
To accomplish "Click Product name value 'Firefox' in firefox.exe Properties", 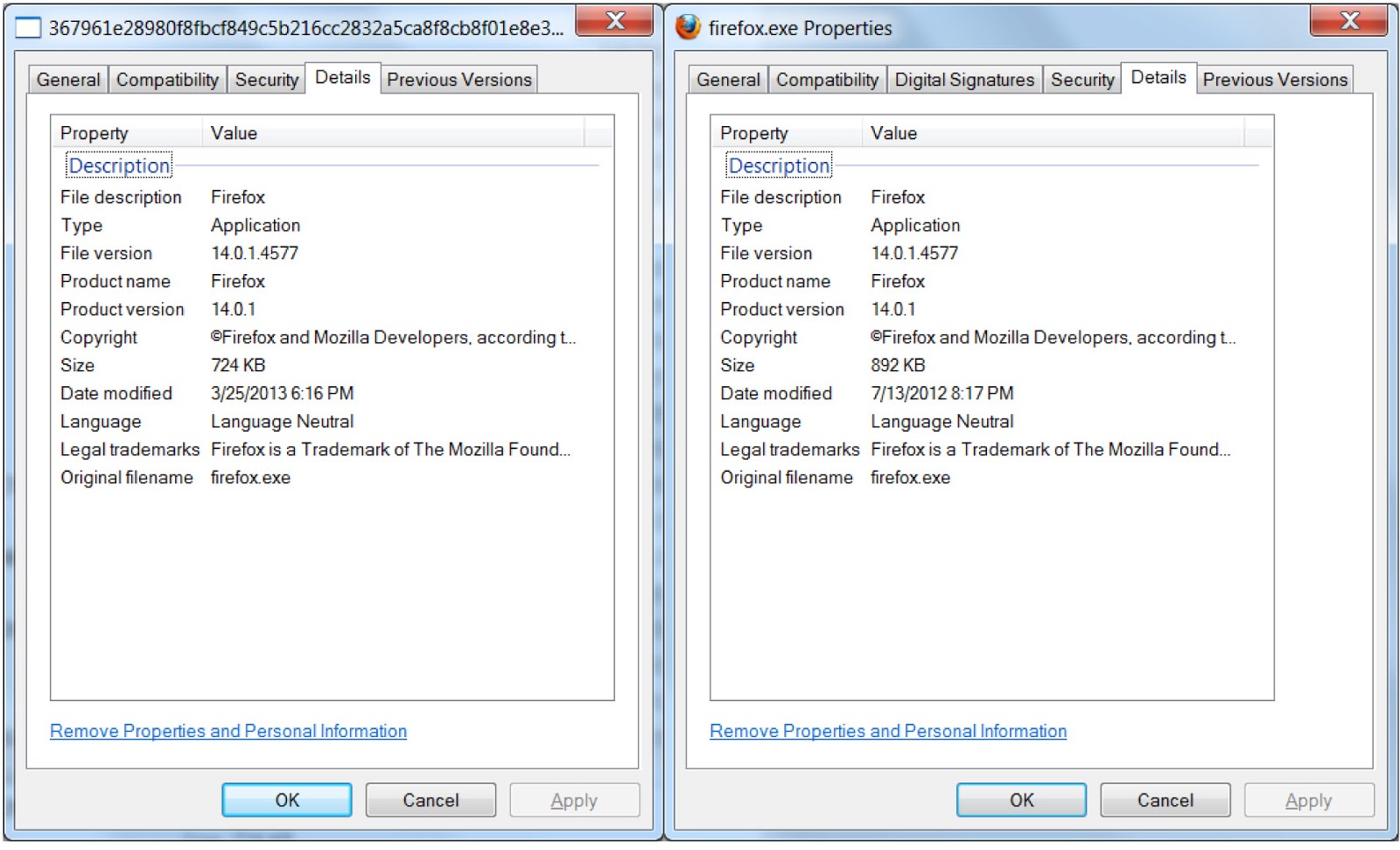I will 898,281.
